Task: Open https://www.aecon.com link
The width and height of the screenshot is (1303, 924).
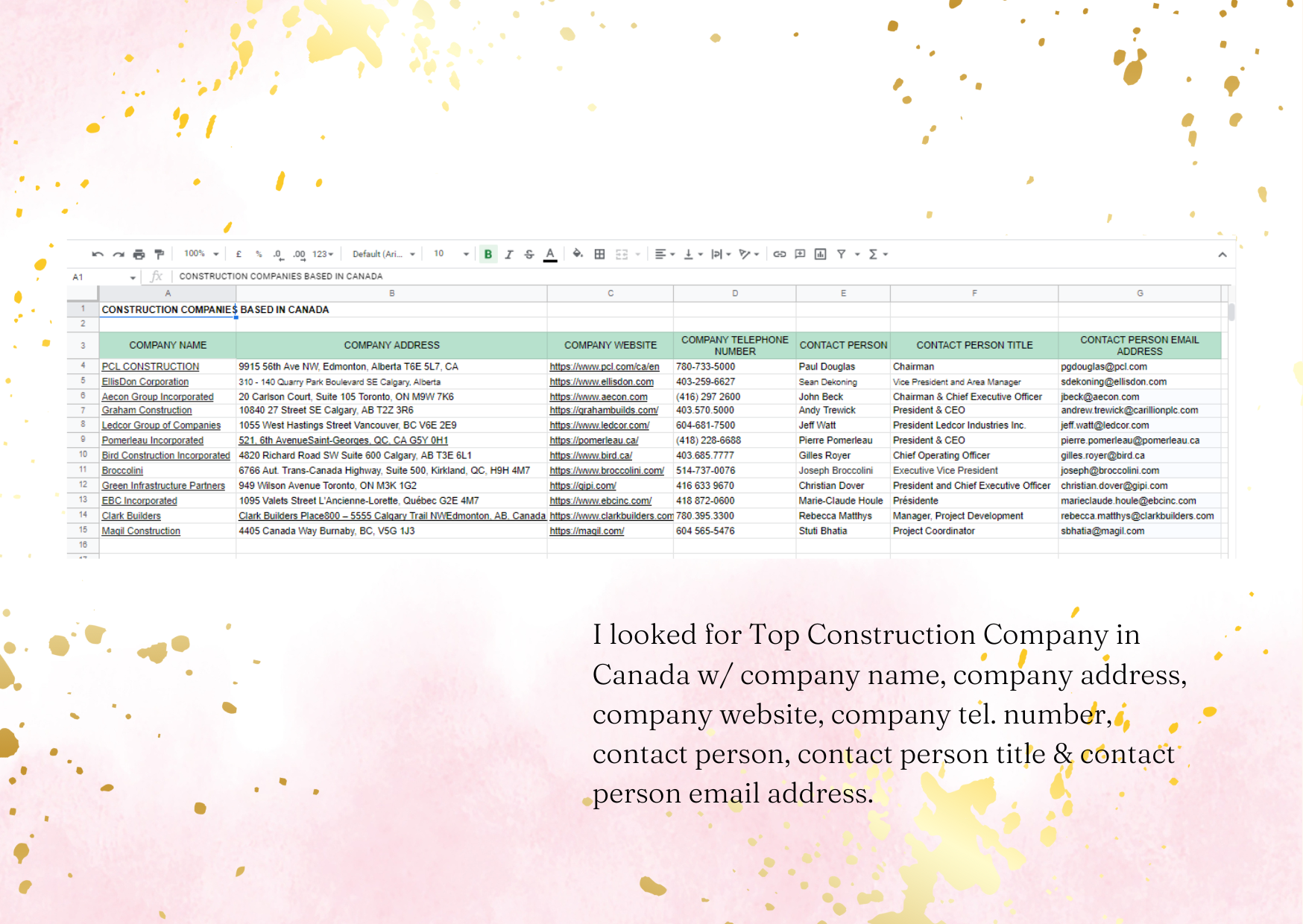Action: [599, 397]
